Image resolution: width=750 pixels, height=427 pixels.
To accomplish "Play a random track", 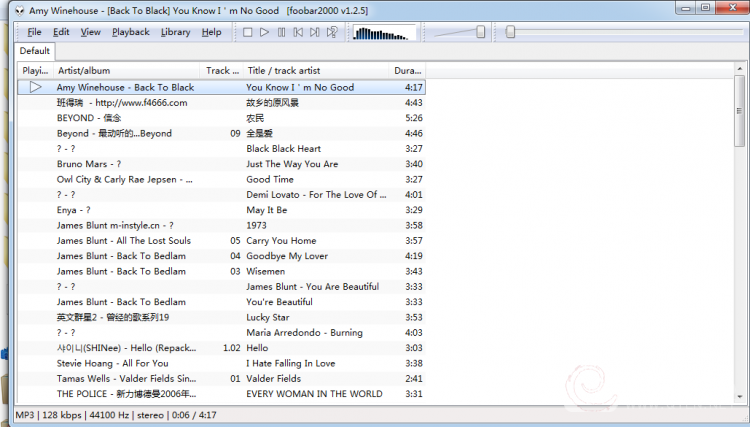I will point(332,32).
